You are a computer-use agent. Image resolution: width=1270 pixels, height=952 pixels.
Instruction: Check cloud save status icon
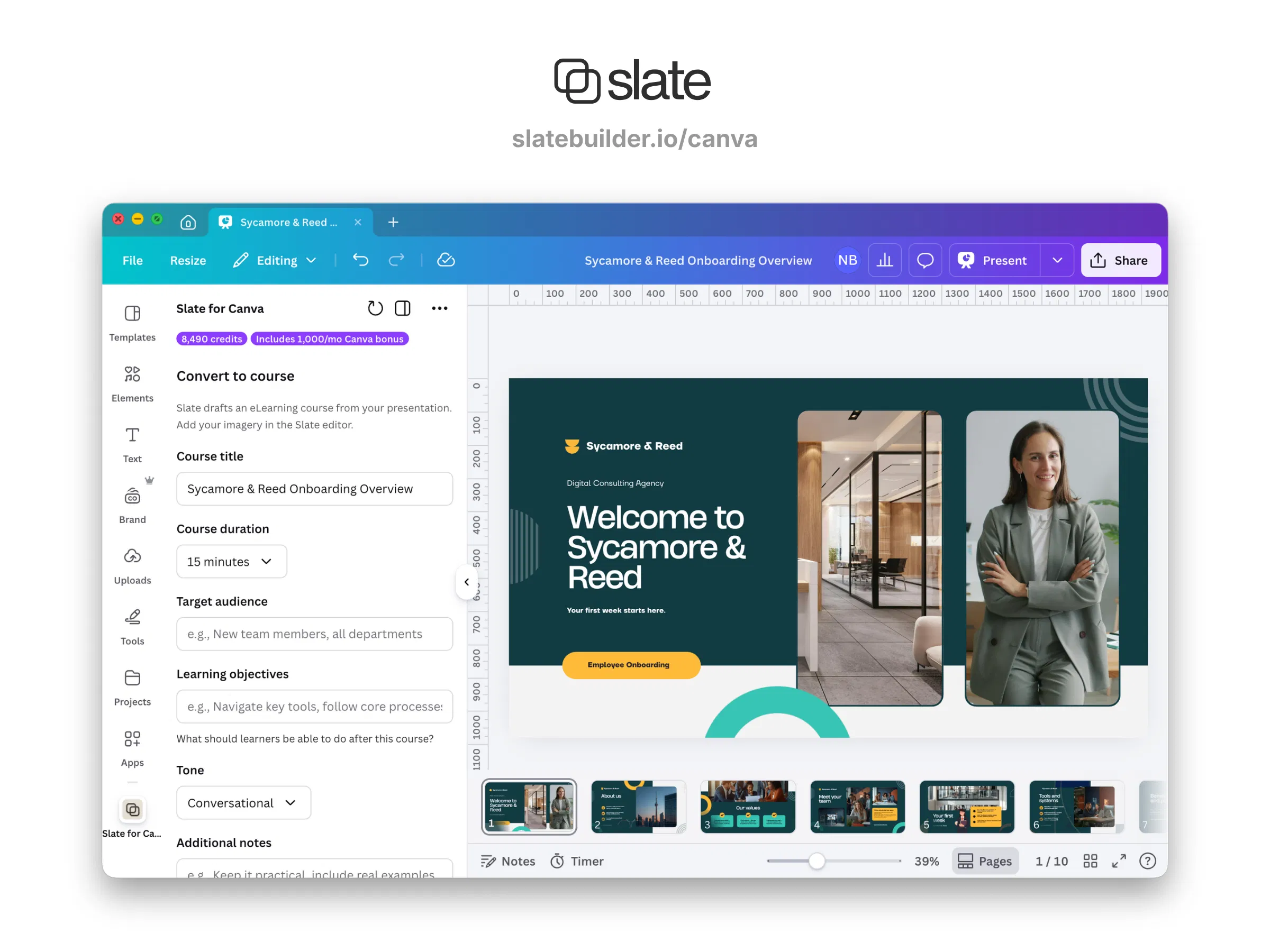point(446,261)
